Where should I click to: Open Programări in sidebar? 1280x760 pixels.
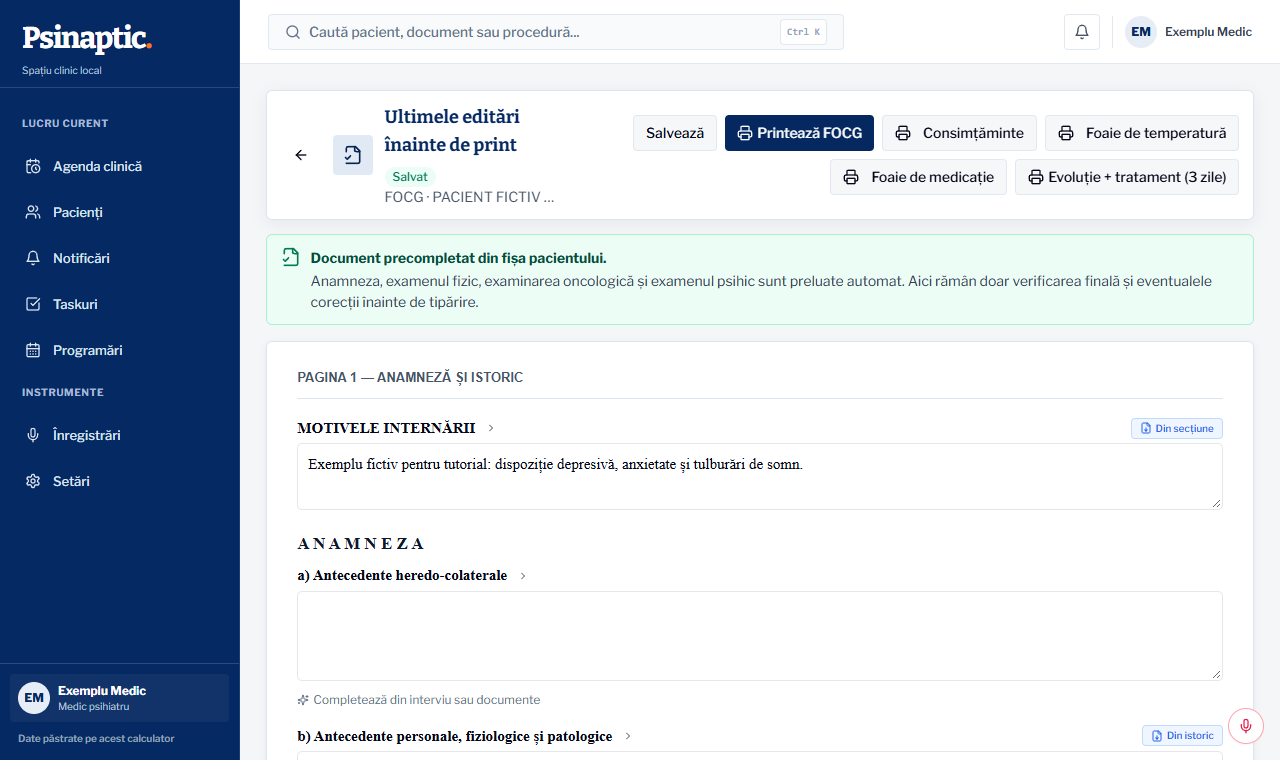[120, 350]
